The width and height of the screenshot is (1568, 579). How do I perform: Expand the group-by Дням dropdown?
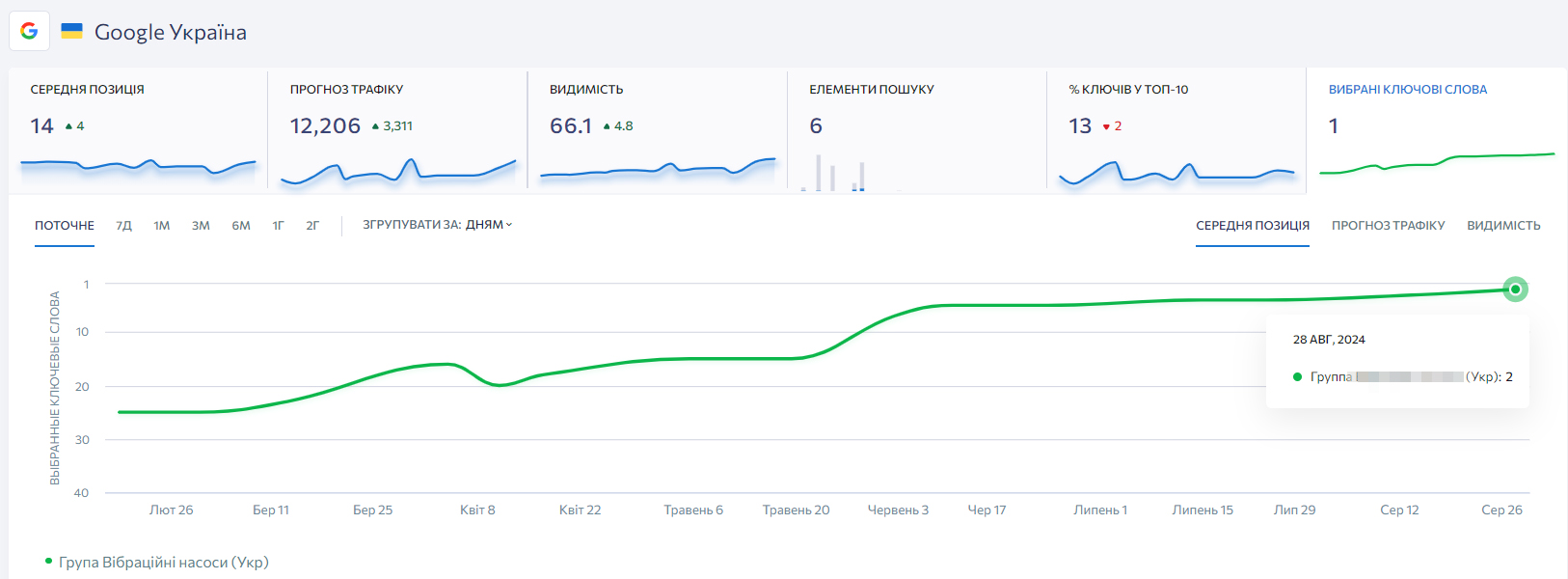point(438,225)
